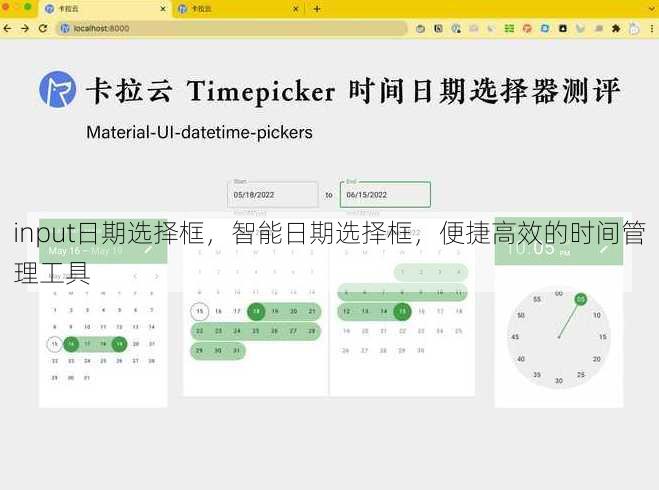Select 20 in the small left calendar
The height and width of the screenshot is (490, 659).
click(135, 344)
